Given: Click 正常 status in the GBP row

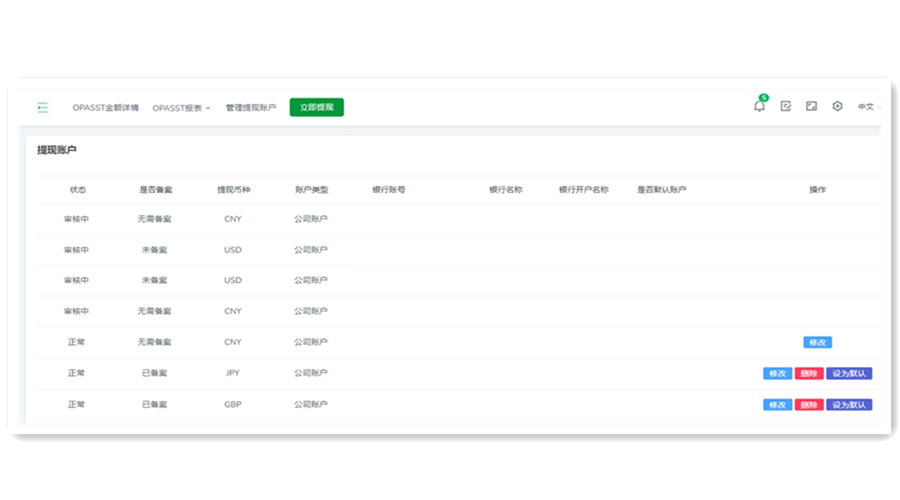Looking at the screenshot, I should pyautogui.click(x=76, y=404).
